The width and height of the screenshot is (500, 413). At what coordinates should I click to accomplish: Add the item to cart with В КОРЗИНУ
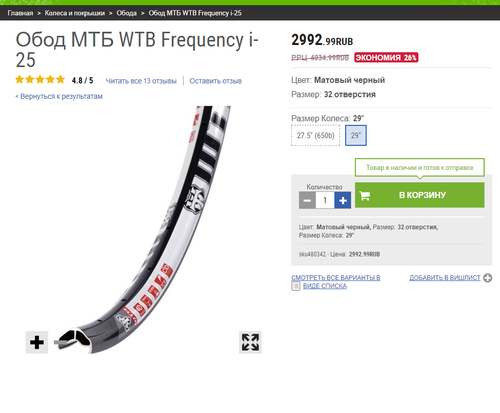click(420, 195)
